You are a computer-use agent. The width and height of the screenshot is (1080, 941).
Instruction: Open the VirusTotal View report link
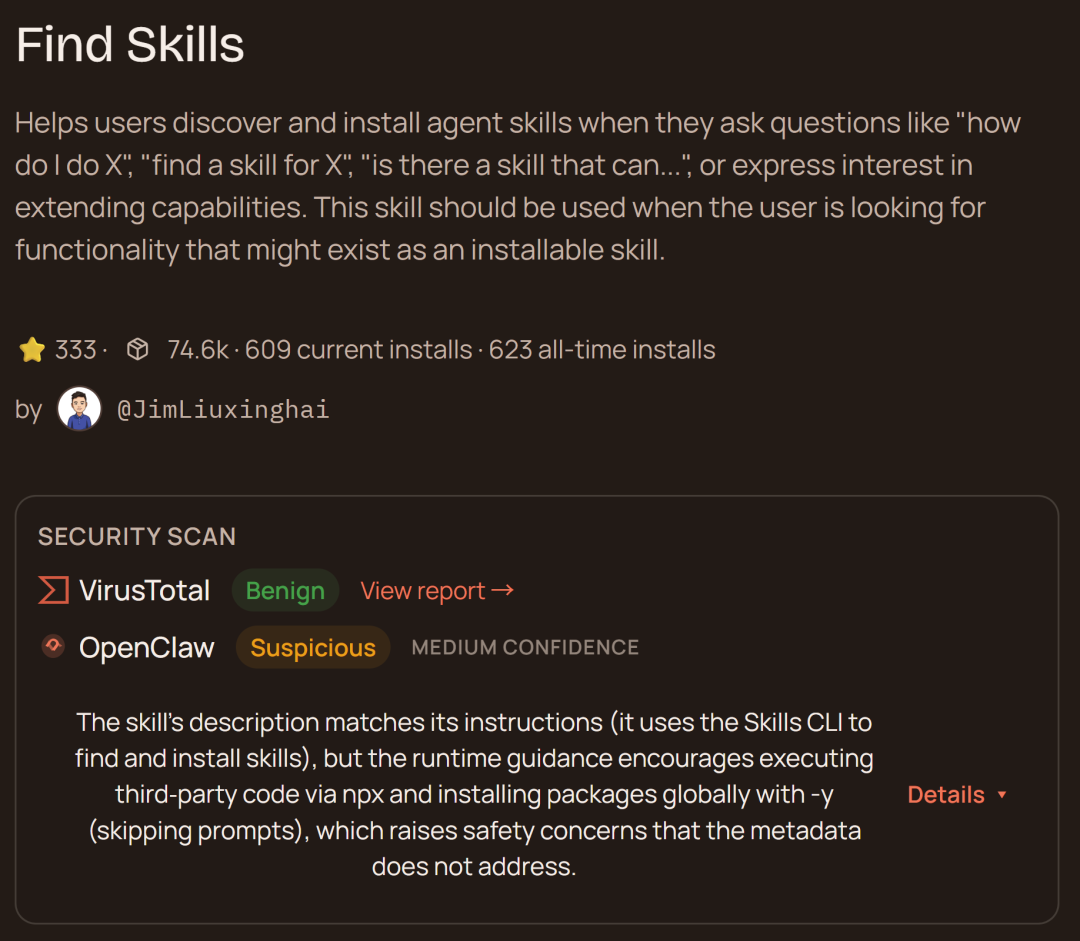pos(437,591)
